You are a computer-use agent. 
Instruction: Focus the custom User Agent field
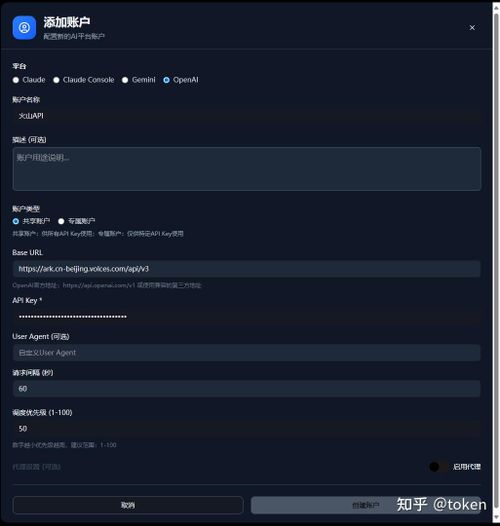(247, 353)
